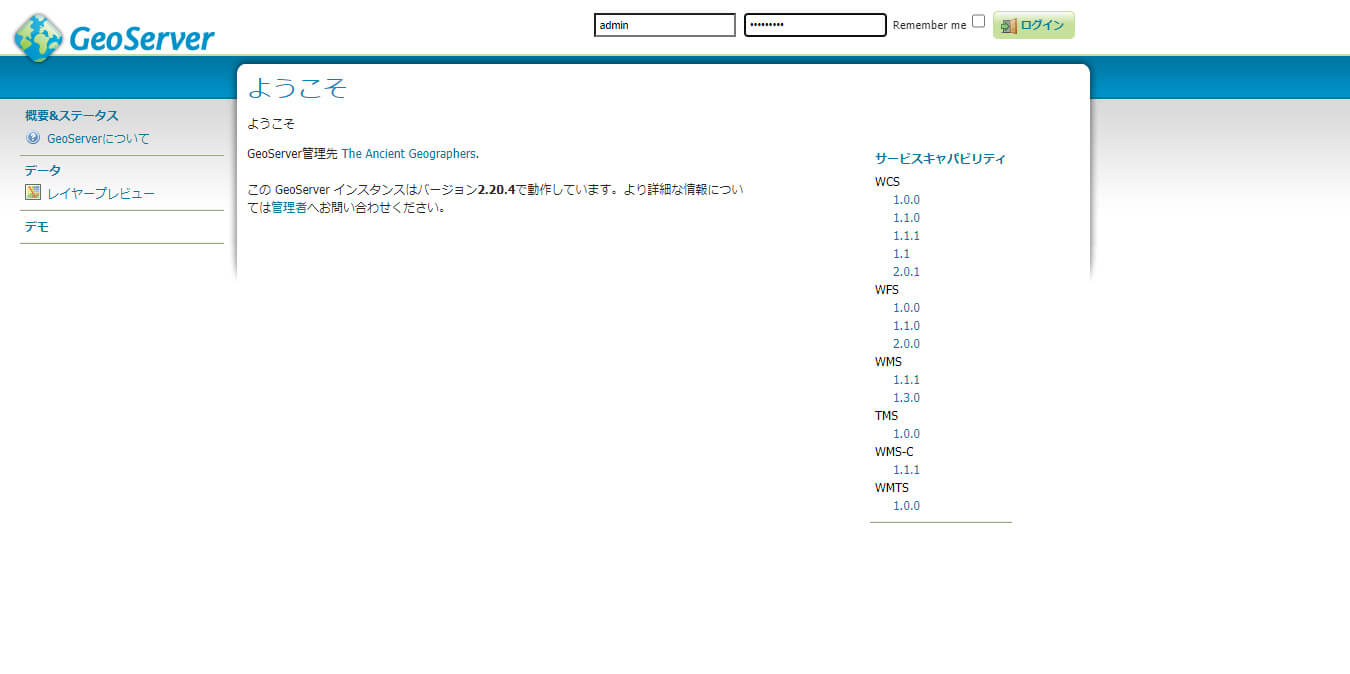Focus the admin username field
Screen dimensions: 1350x674
click(x=665, y=25)
